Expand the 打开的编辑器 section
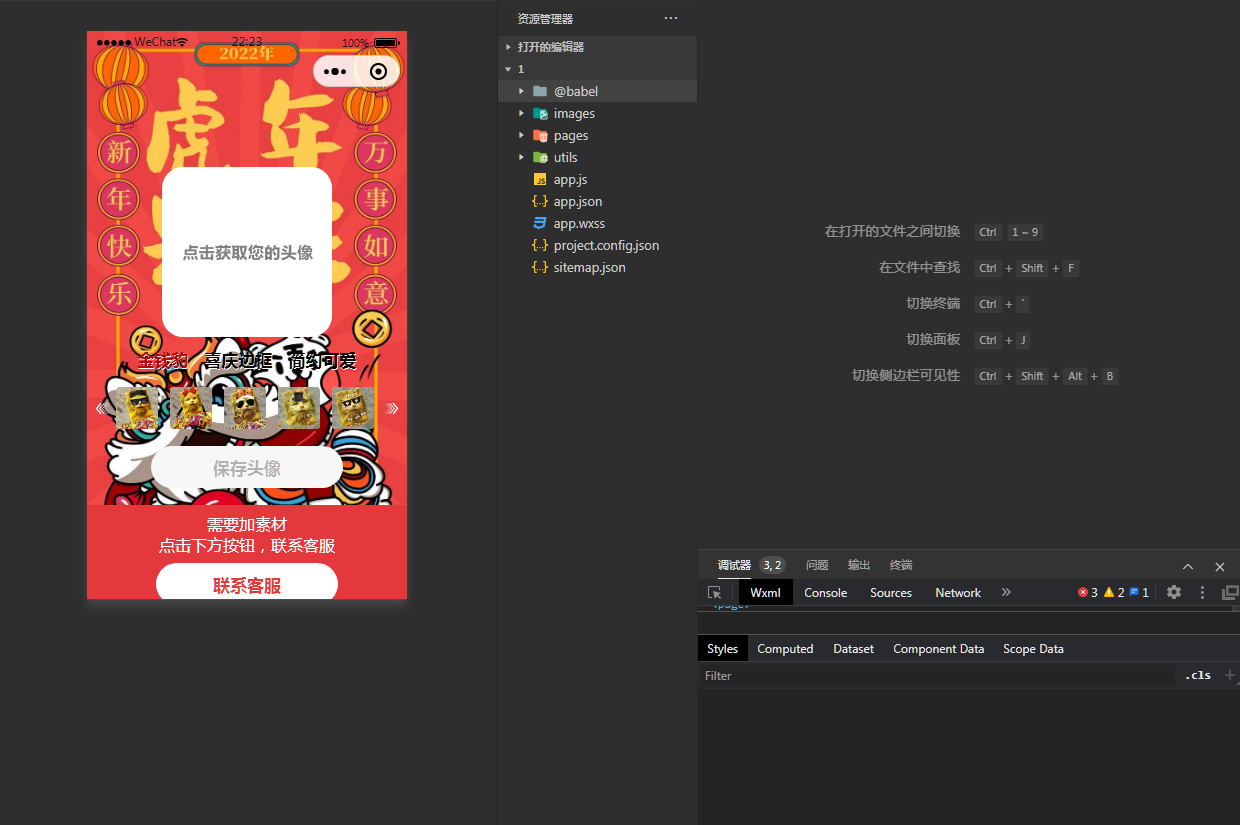This screenshot has width=1240, height=825. [x=508, y=46]
